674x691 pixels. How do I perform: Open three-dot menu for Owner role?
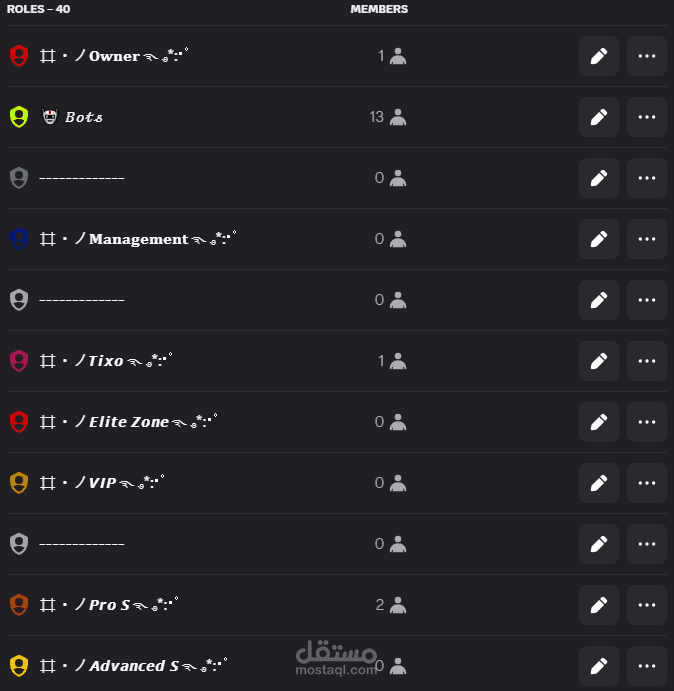[647, 56]
